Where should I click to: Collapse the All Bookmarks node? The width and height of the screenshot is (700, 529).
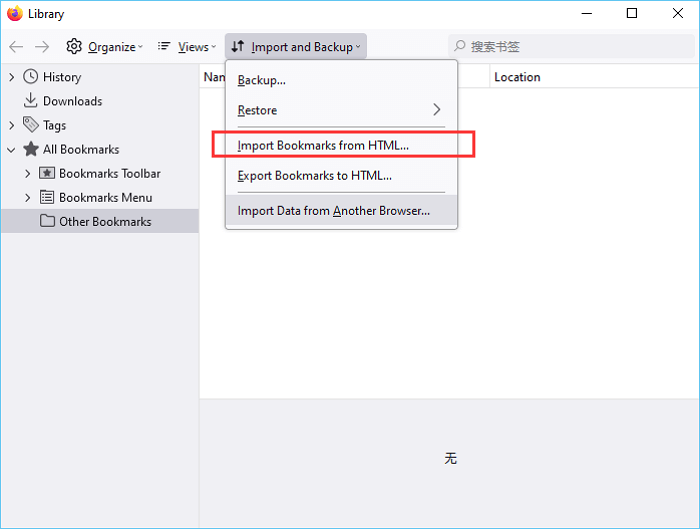[12, 150]
